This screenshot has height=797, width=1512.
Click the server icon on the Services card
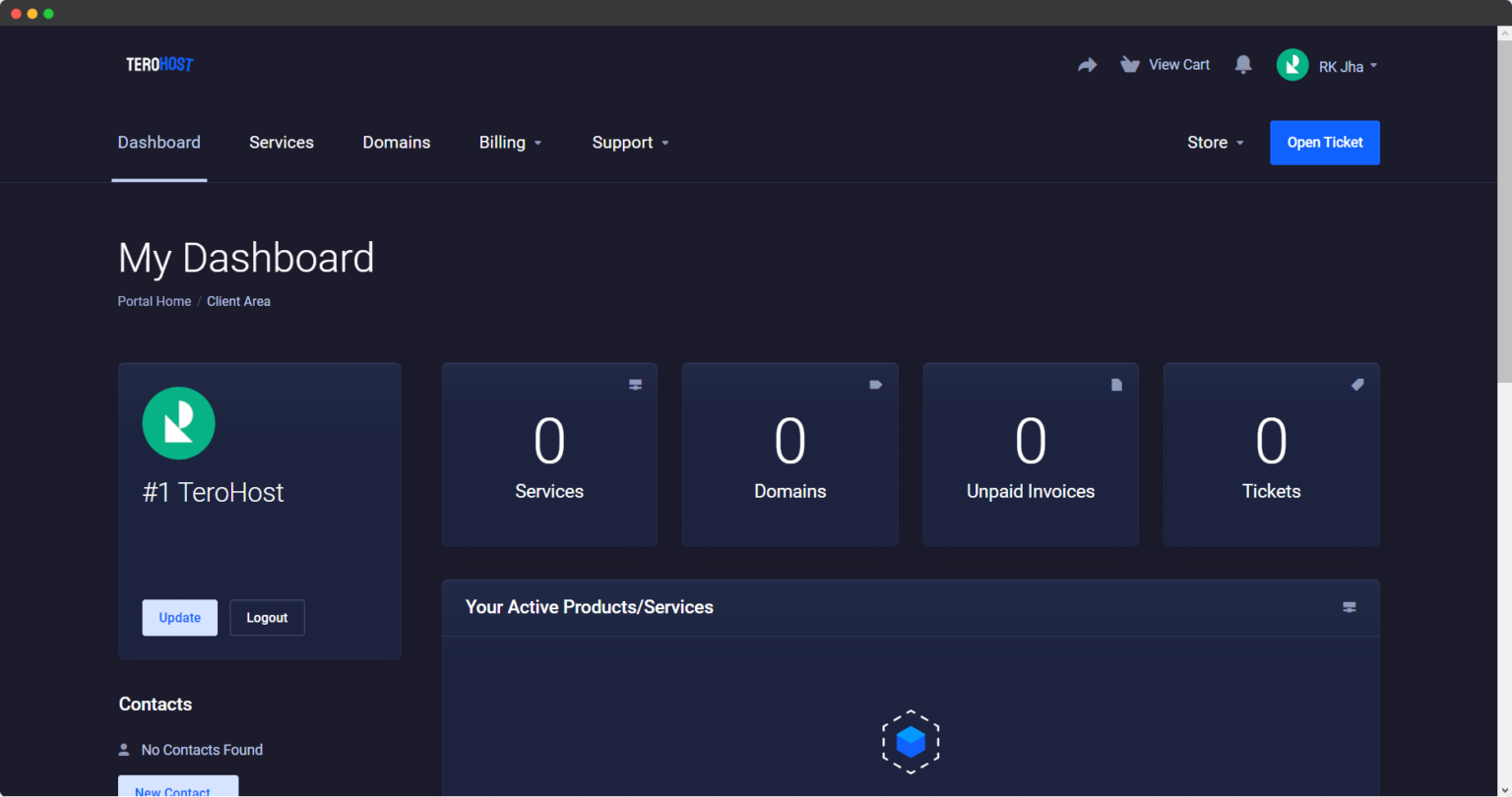point(634,385)
